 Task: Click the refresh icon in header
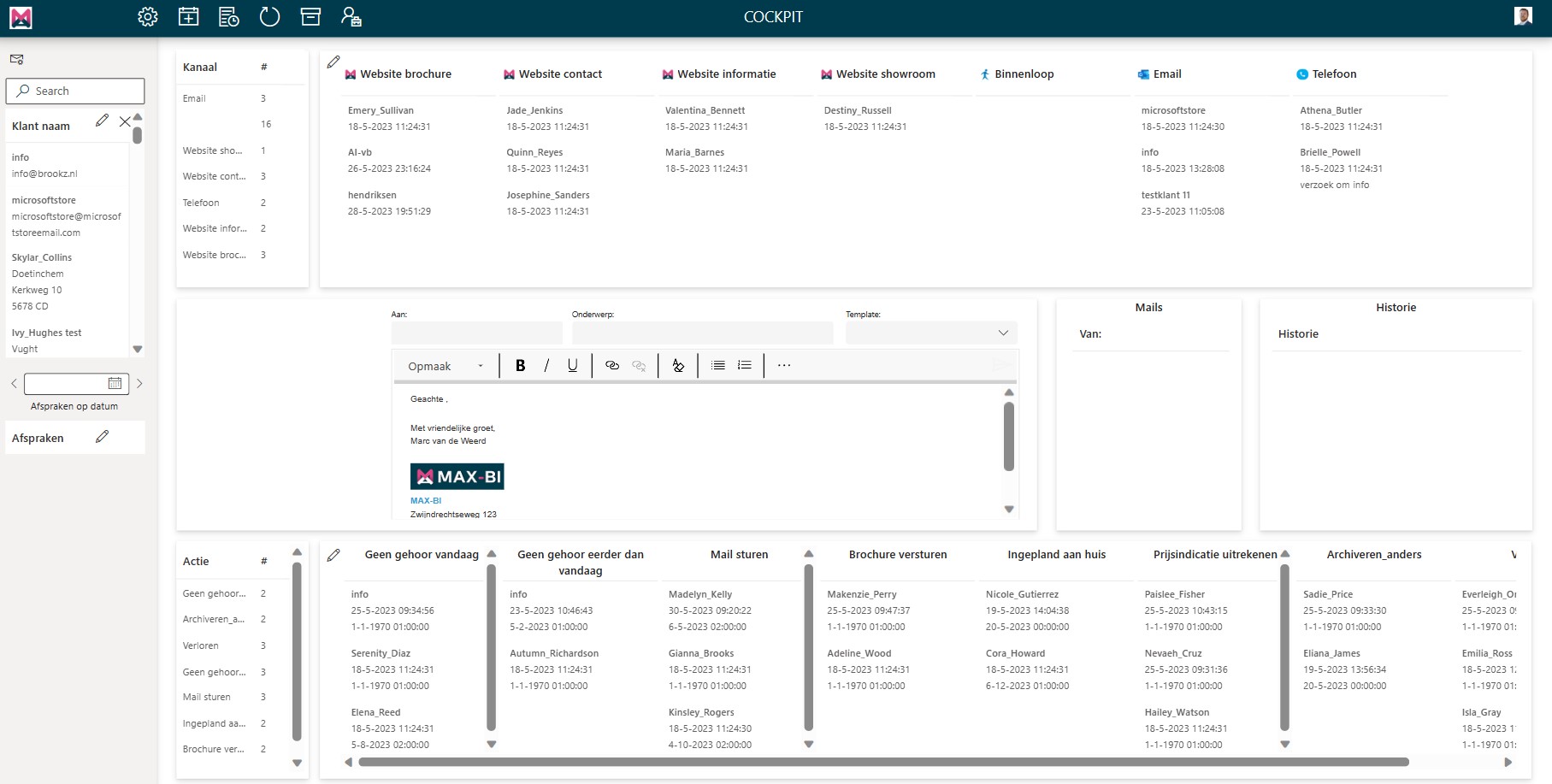269,17
